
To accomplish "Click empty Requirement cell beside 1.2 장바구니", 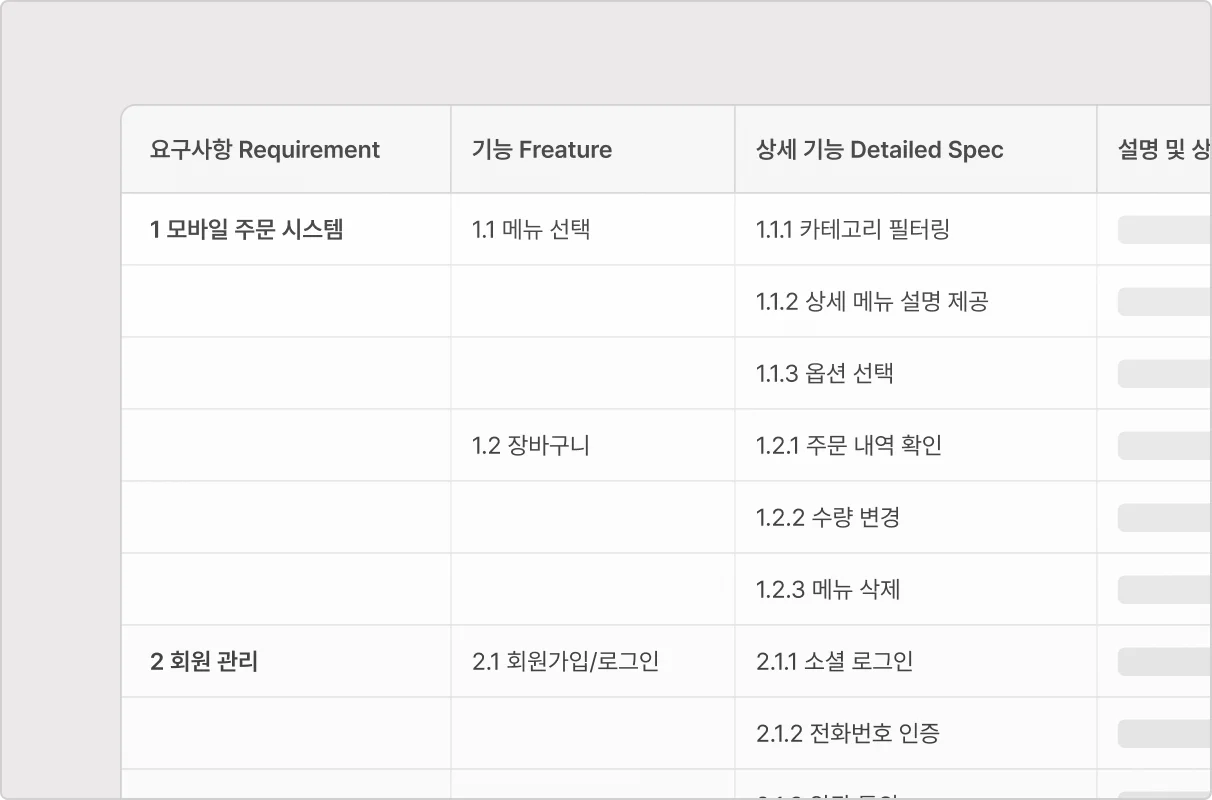I will click(286, 446).
